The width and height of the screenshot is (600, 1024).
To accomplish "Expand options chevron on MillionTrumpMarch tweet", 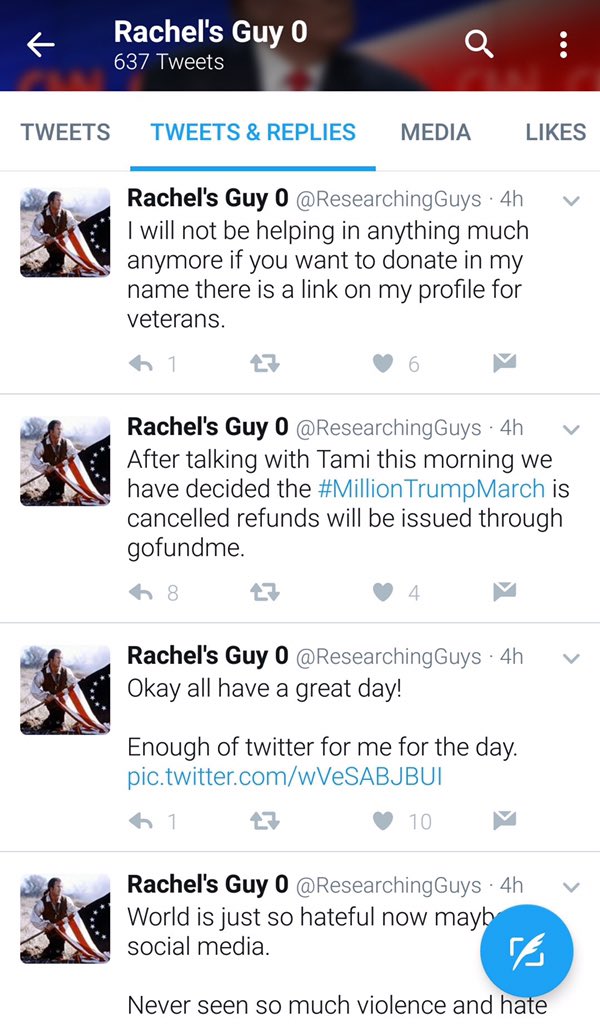I will [x=571, y=430].
